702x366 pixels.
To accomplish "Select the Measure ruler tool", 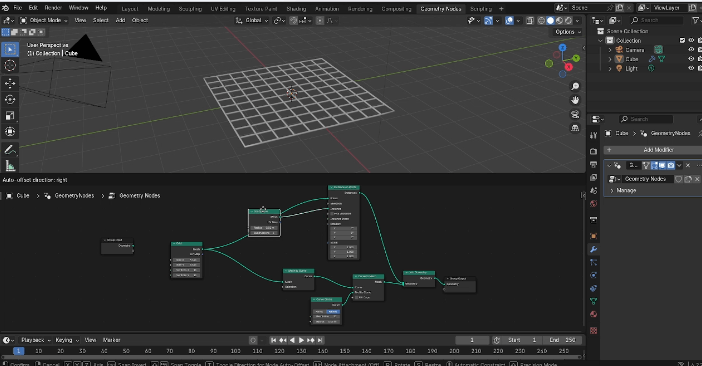I will click(x=10, y=166).
